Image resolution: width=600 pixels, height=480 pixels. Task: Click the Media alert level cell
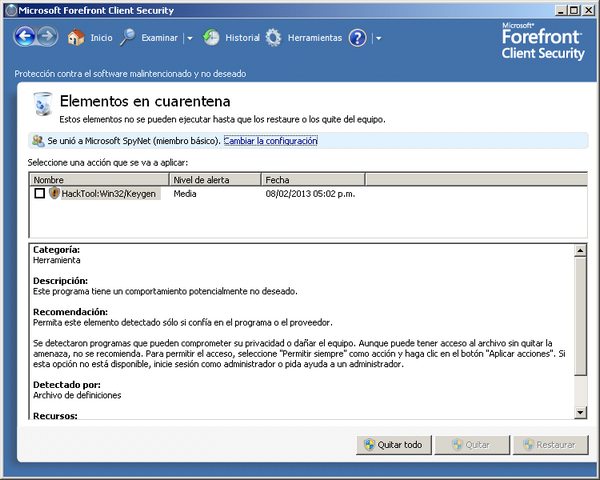pyautogui.click(x=185, y=194)
